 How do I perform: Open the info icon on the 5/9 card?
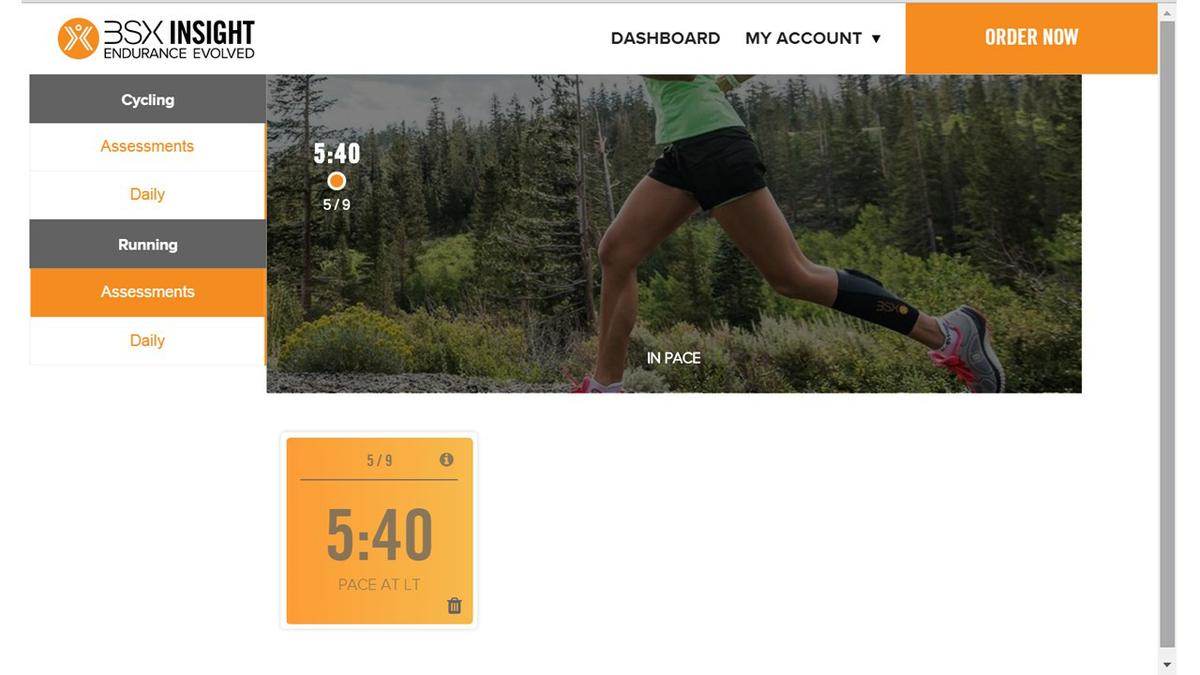pyautogui.click(x=446, y=460)
